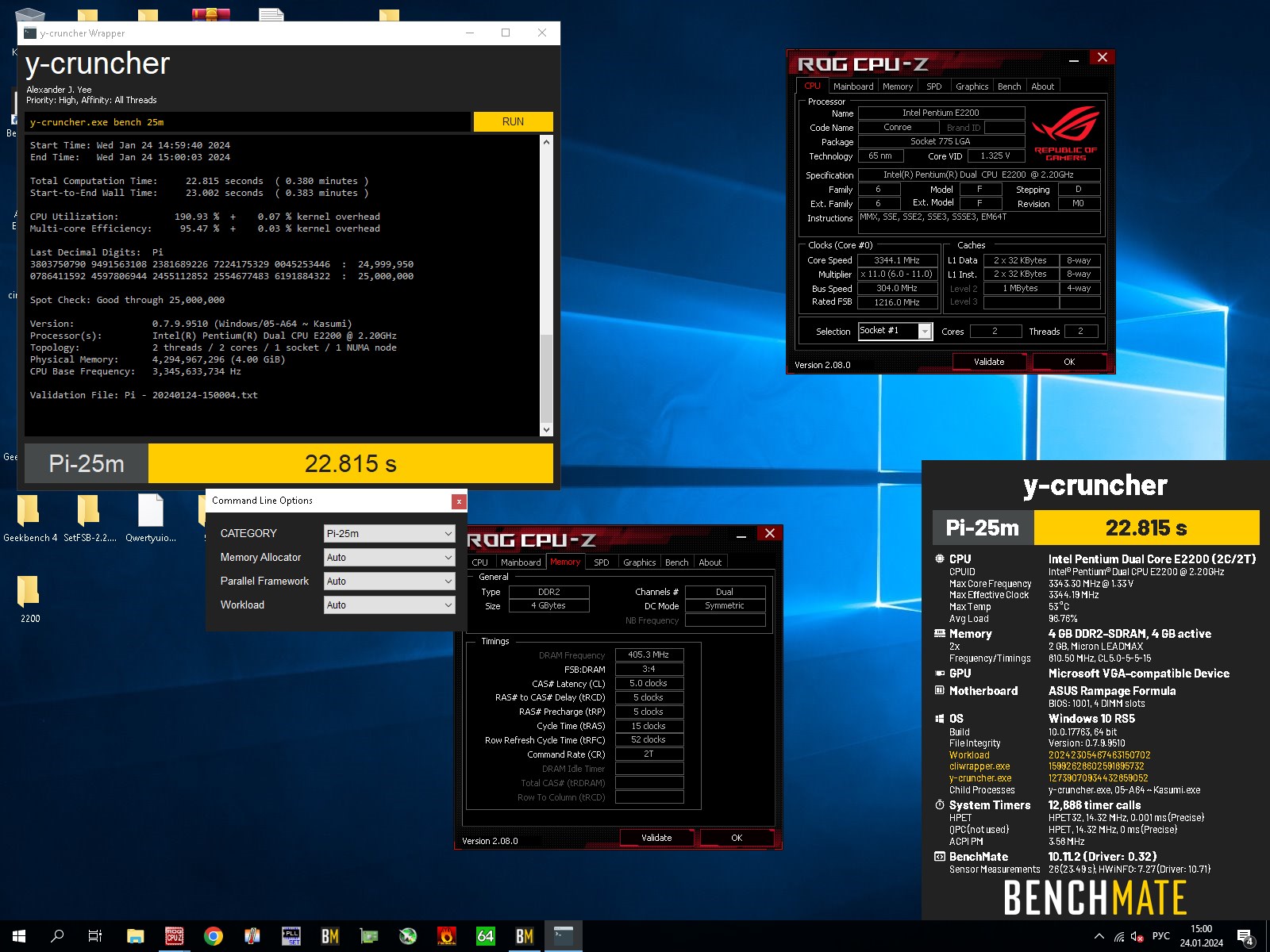The width and height of the screenshot is (1270, 952).
Task: Open the SetFSB-2.2 desktop folder
Action: point(89,519)
